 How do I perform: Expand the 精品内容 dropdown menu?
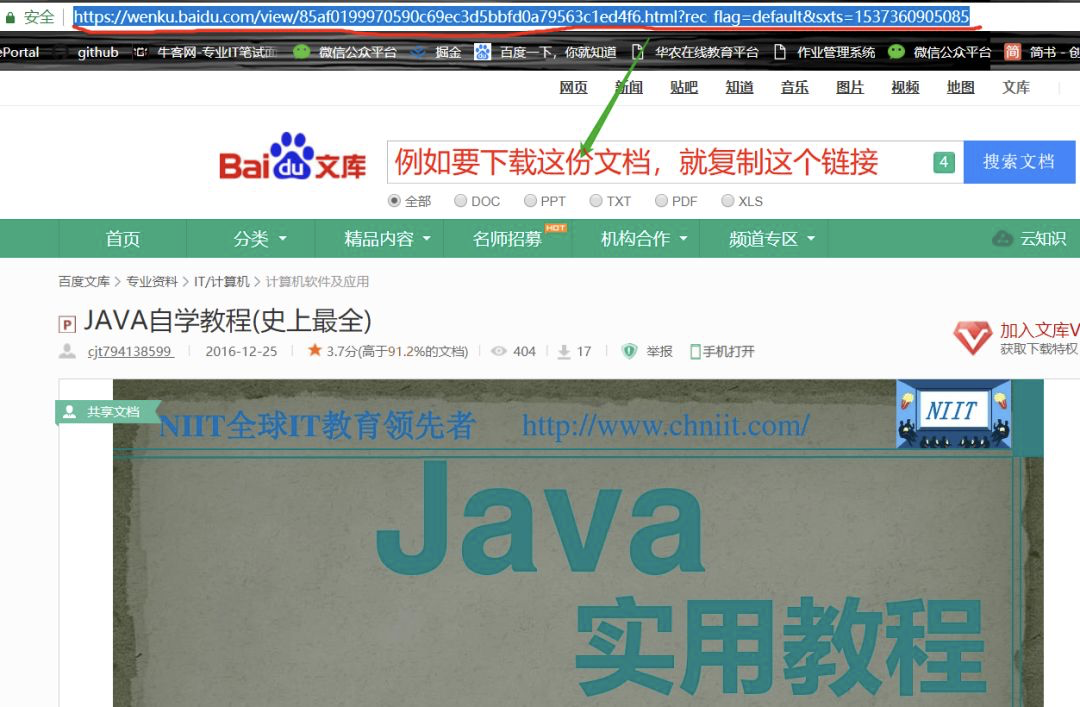tap(387, 238)
